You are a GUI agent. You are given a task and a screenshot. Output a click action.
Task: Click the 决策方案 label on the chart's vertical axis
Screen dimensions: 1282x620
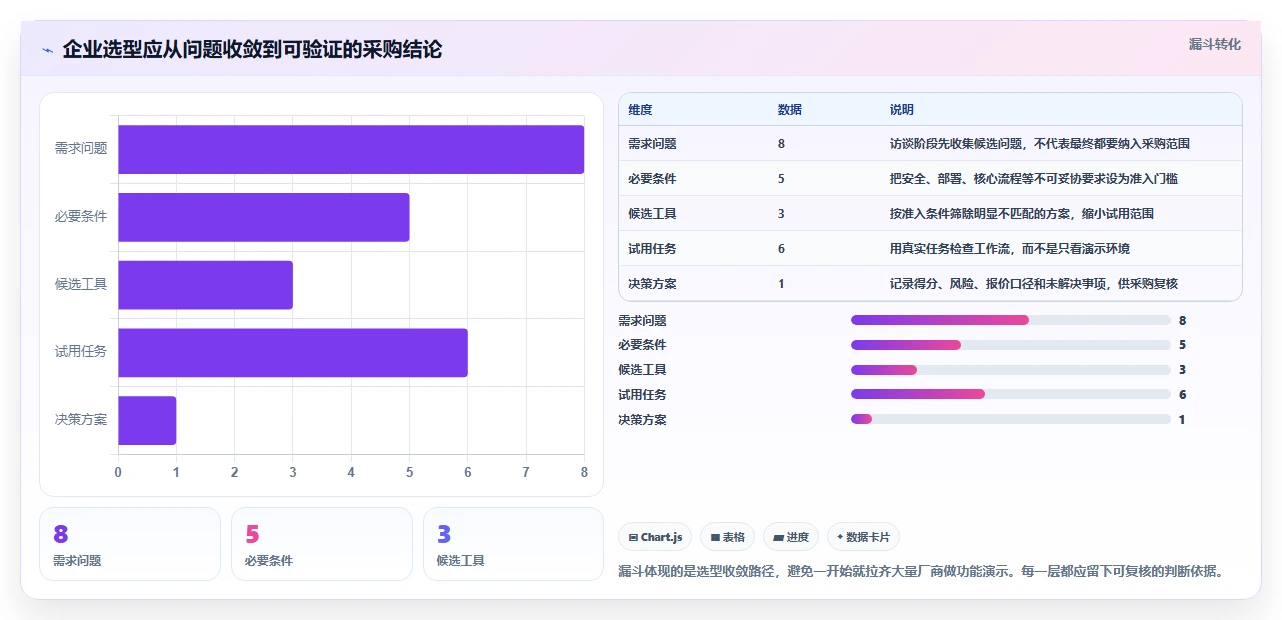(x=81, y=420)
